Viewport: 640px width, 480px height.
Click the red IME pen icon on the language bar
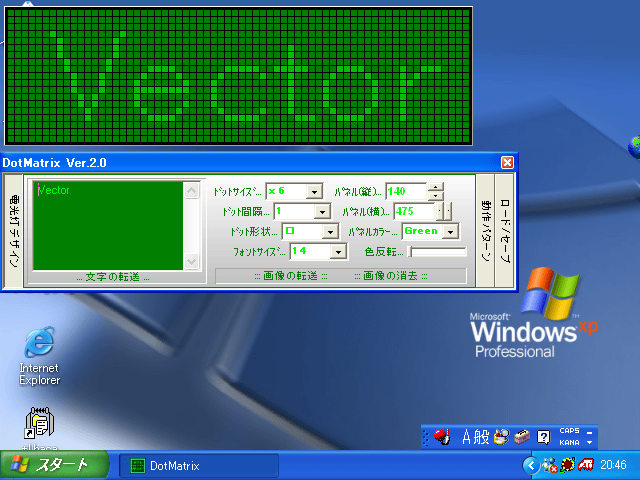coord(442,437)
